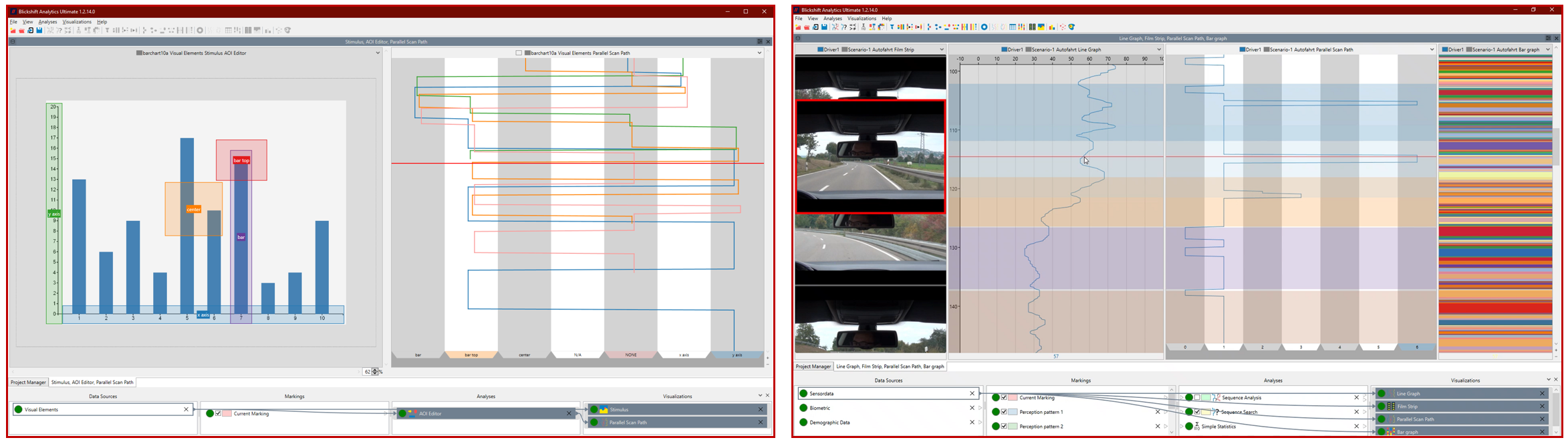Viewport: 1568px width, 444px height.
Task: Open left window Parallel Scan Path header dropdown
Action: click(x=759, y=53)
